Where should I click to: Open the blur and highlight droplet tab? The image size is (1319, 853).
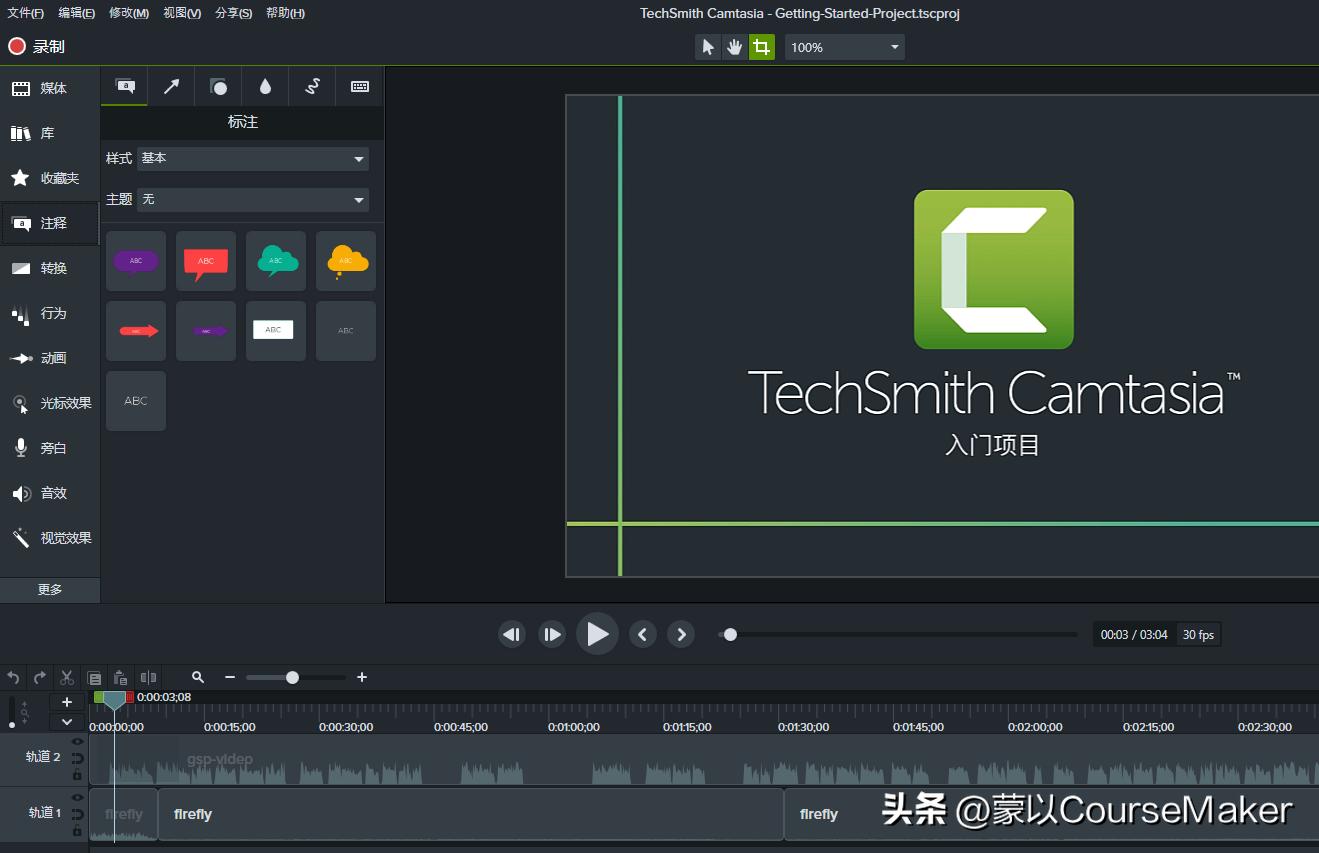tap(265, 87)
